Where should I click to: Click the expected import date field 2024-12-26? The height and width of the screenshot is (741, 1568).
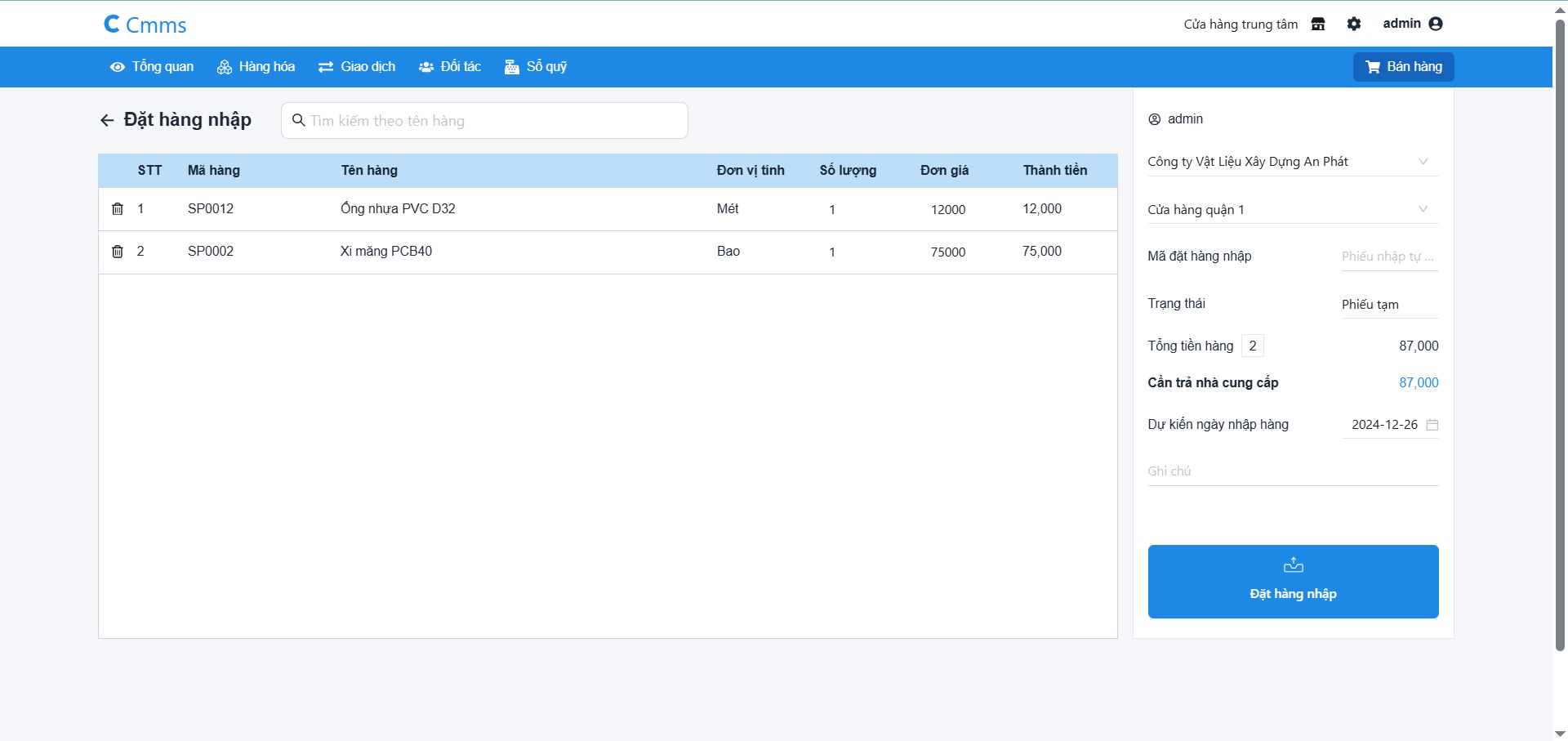coord(1390,425)
